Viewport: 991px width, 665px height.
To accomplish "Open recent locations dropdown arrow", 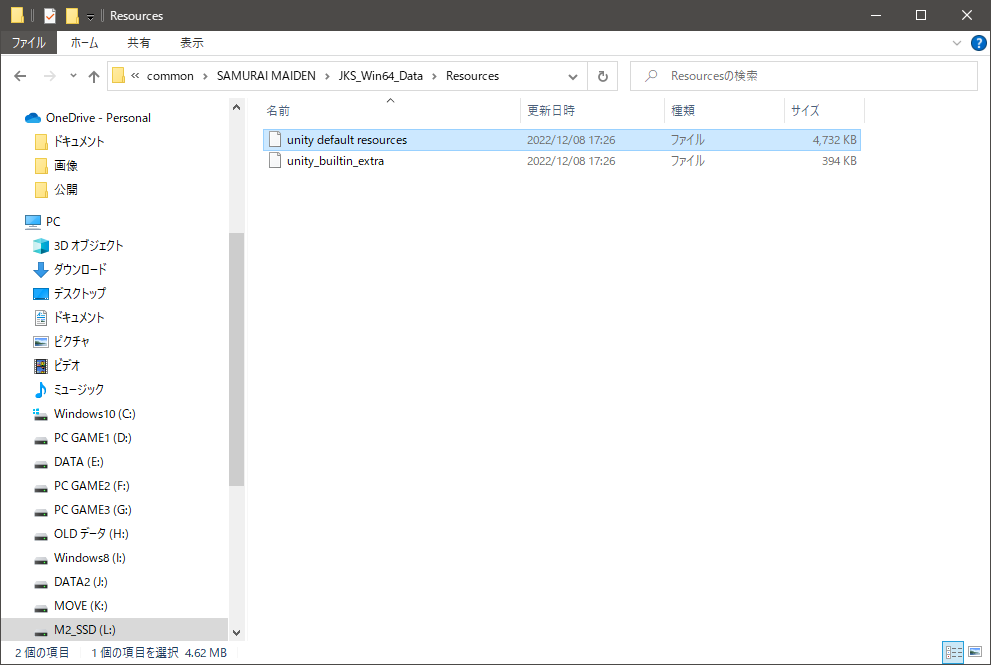I will tap(73, 76).
